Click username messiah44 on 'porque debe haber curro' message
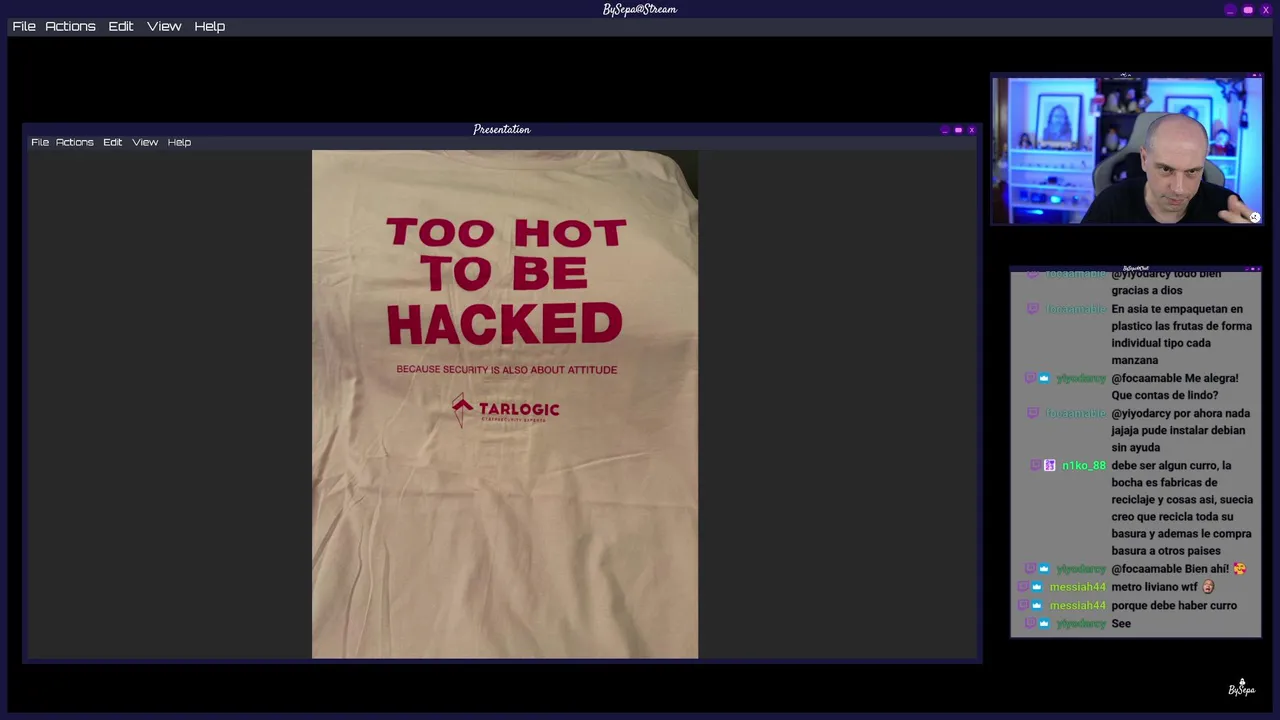1280x720 pixels. (1077, 605)
